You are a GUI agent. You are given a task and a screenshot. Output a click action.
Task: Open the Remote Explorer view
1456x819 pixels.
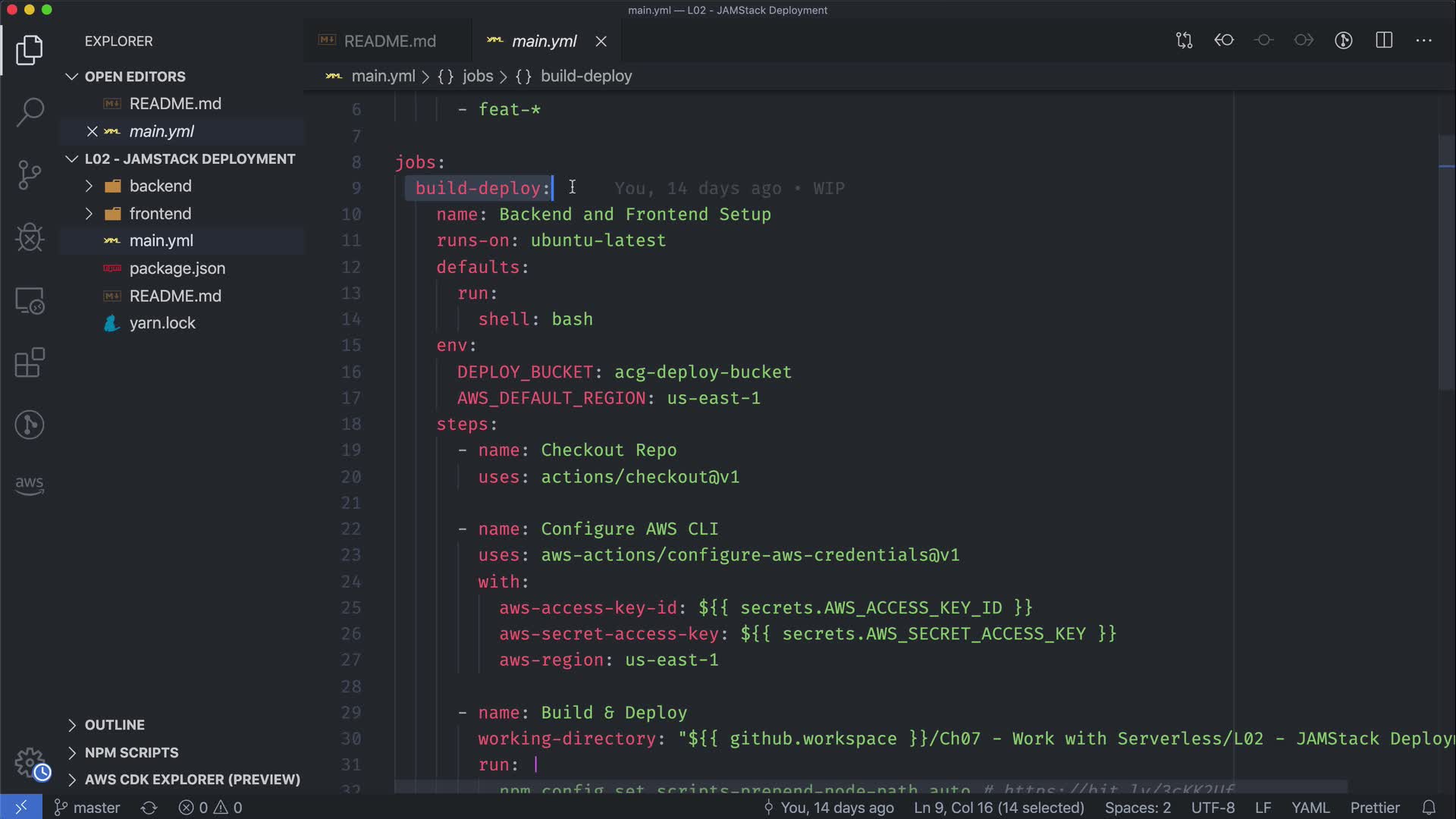(30, 301)
